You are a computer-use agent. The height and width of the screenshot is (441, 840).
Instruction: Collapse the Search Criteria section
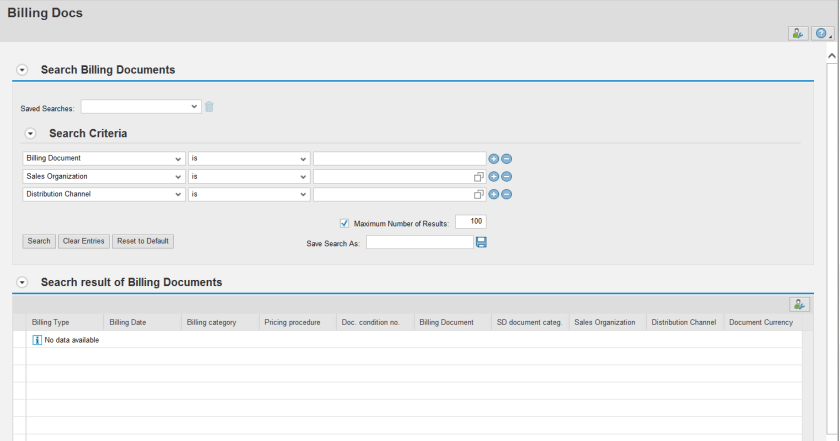31,133
